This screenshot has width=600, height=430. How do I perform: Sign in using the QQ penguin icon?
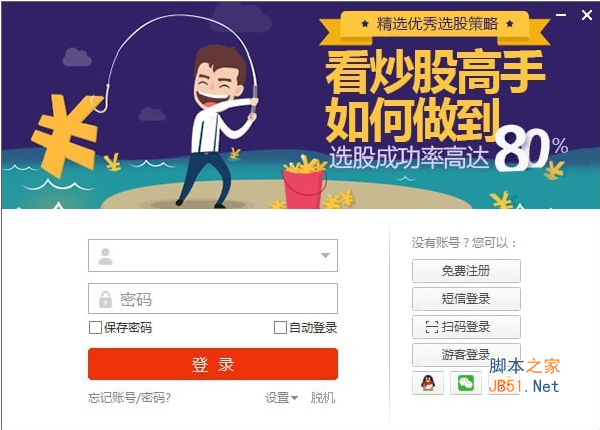(x=428, y=383)
